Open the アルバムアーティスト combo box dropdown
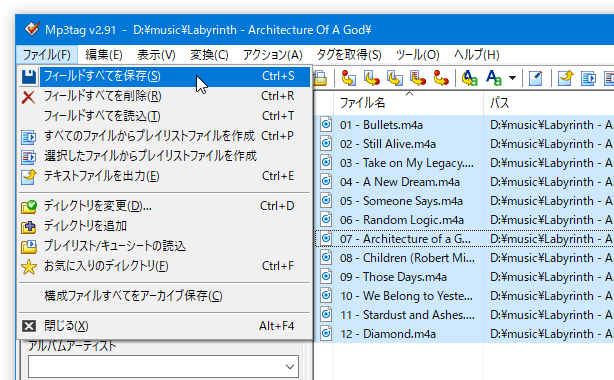Viewport: 614px width, 380px height. [x=290, y=367]
